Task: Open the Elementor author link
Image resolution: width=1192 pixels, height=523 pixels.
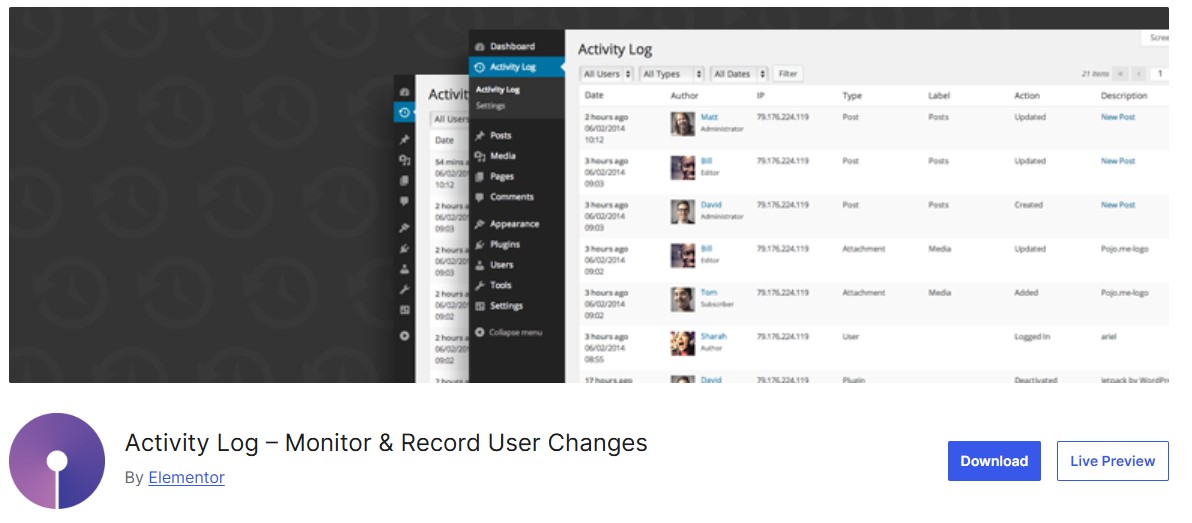Action: 186,478
